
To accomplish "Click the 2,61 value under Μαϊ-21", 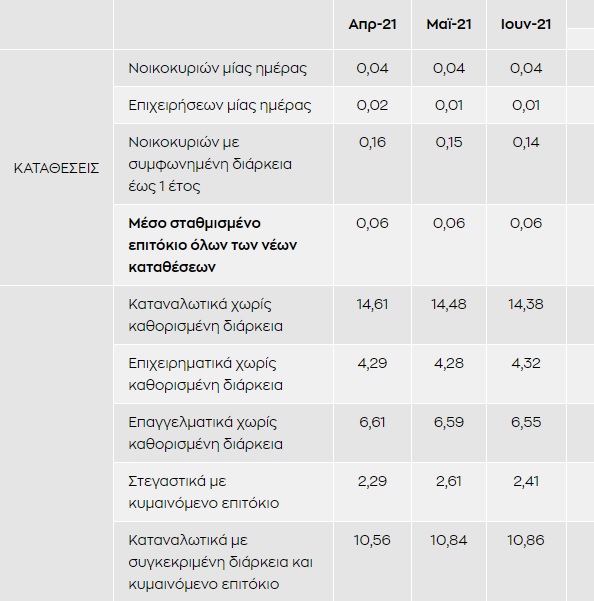I will (x=449, y=481).
